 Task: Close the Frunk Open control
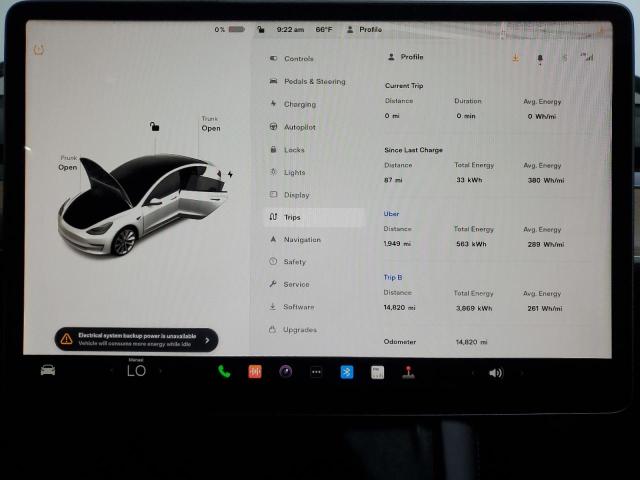68,163
